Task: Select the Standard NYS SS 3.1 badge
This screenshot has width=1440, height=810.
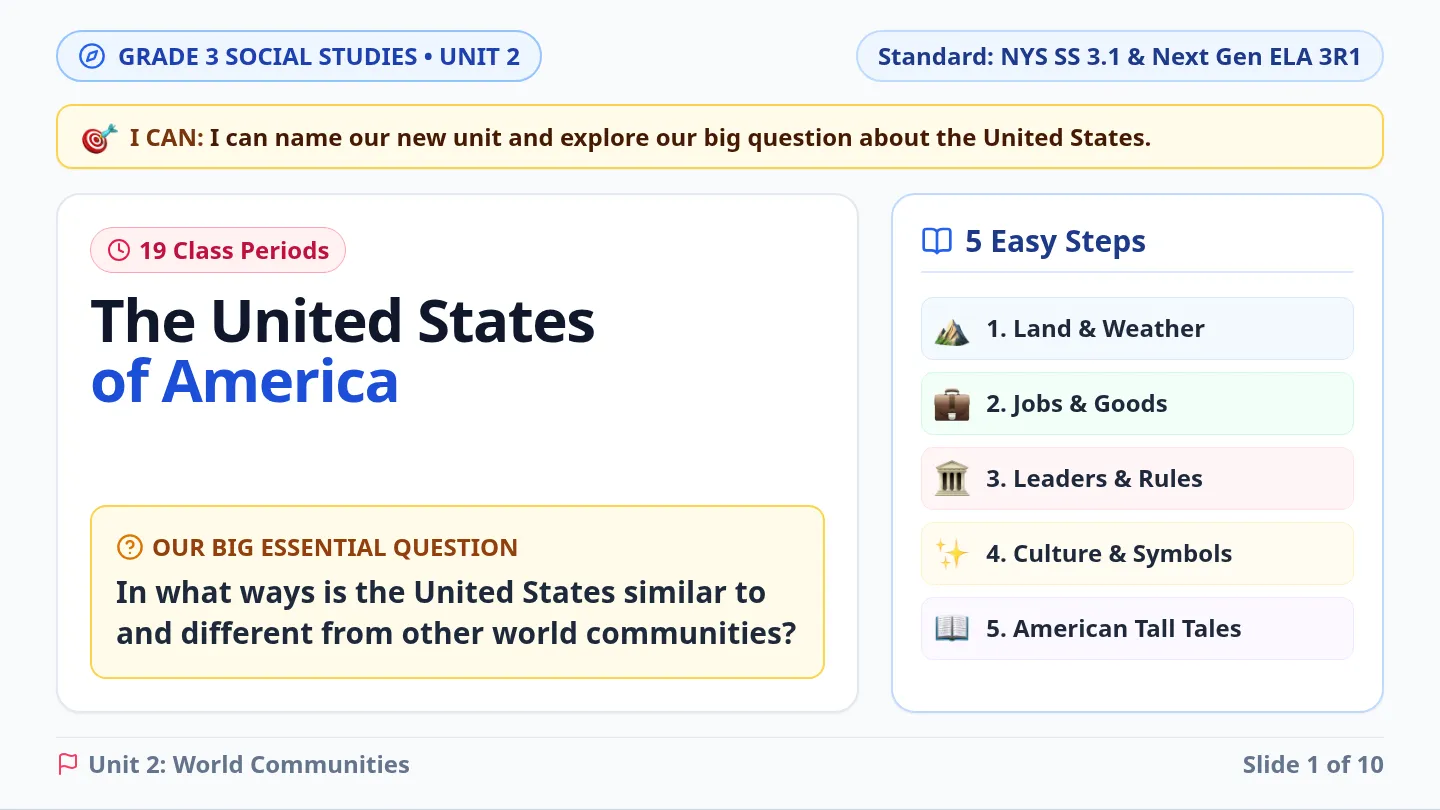Action: (1120, 56)
